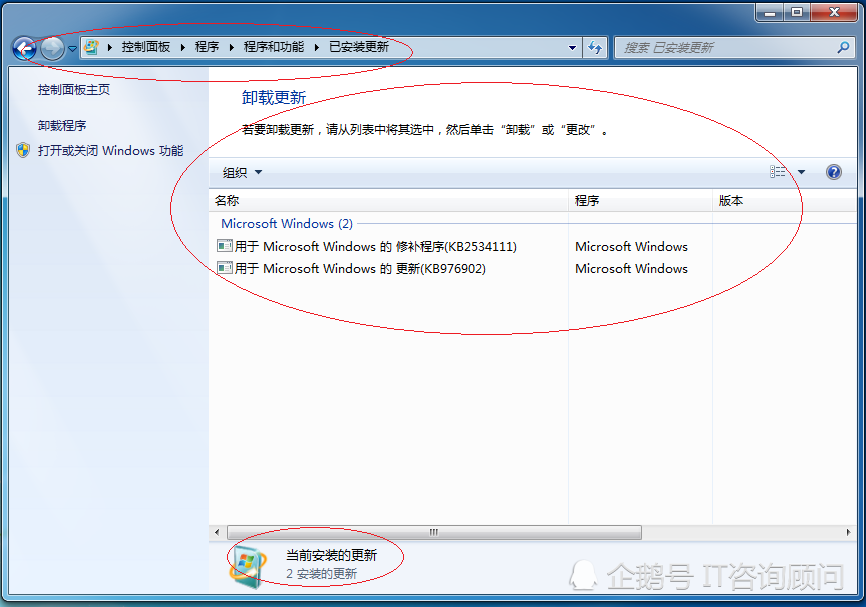866x607 pixels.
Task: Open 打开或关闭 Windows 功能 link
Action: point(110,150)
